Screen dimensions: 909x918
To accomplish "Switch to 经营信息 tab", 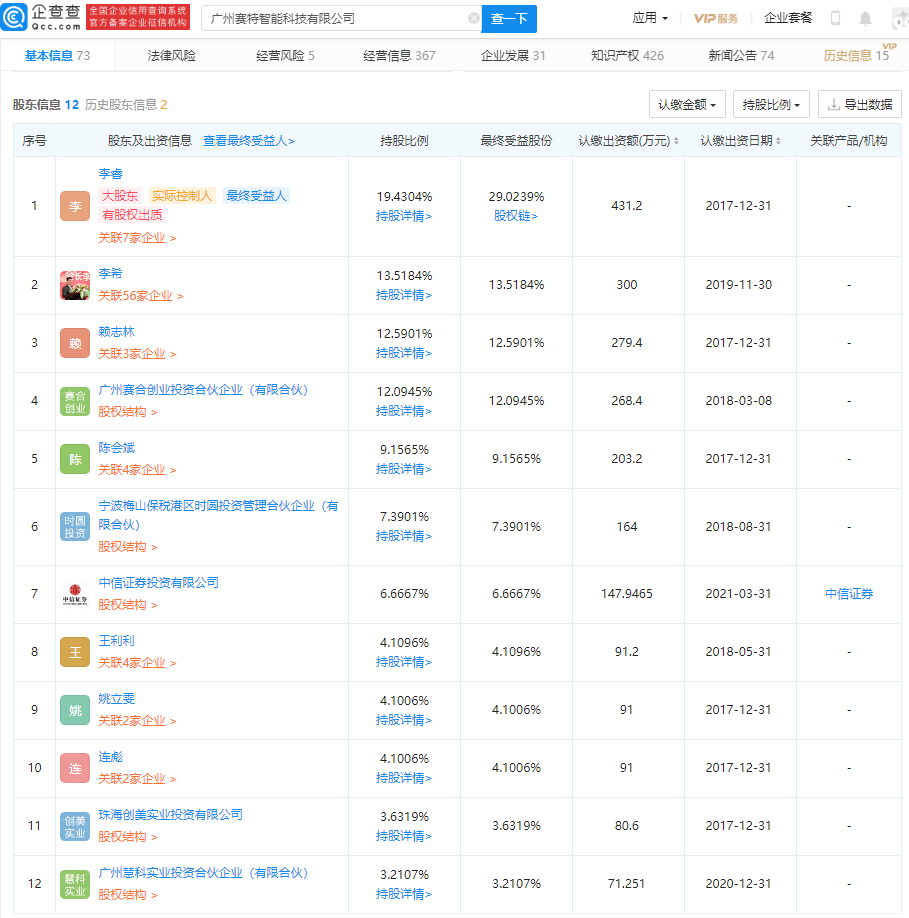I will click(399, 56).
